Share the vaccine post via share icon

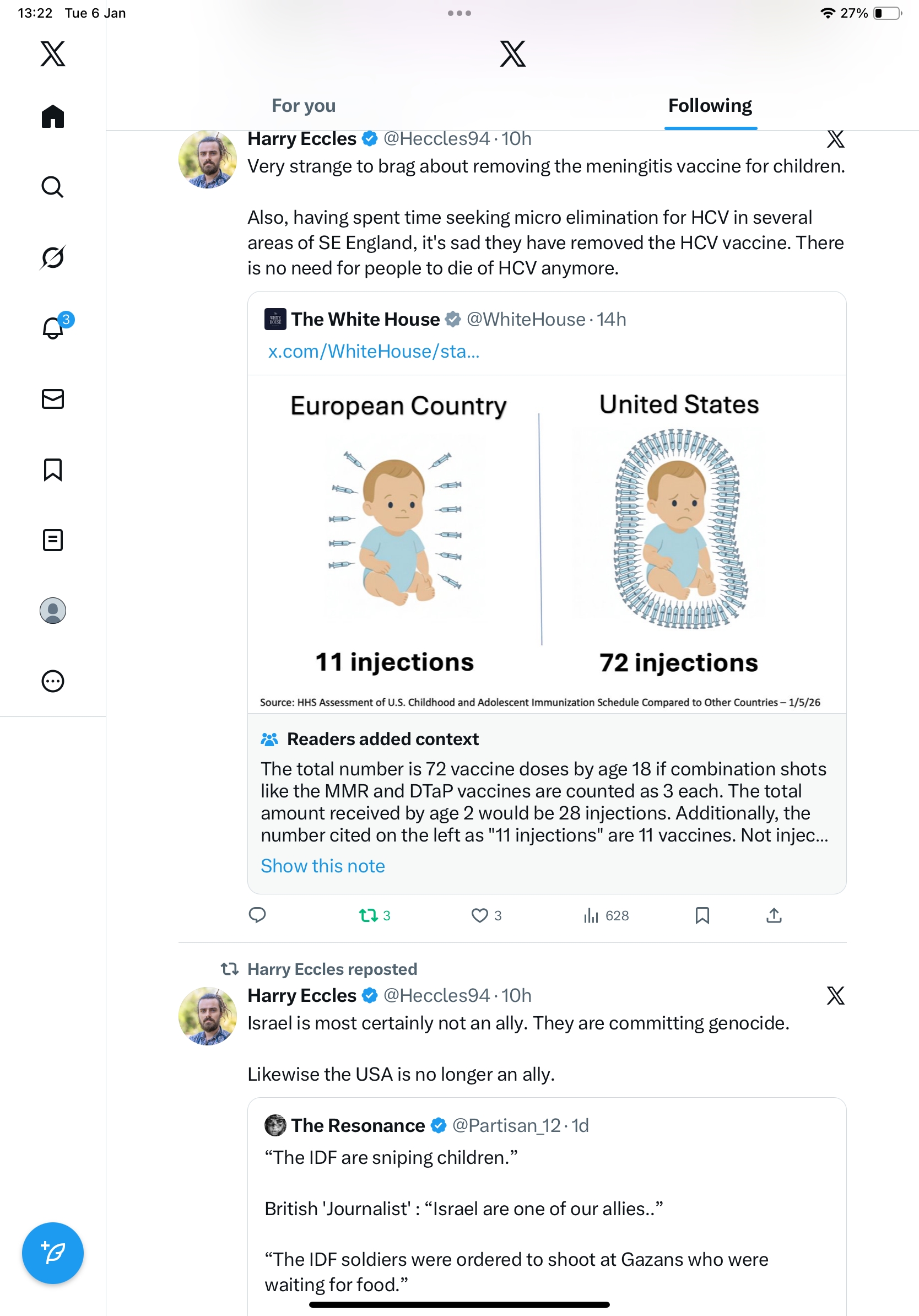click(x=774, y=915)
